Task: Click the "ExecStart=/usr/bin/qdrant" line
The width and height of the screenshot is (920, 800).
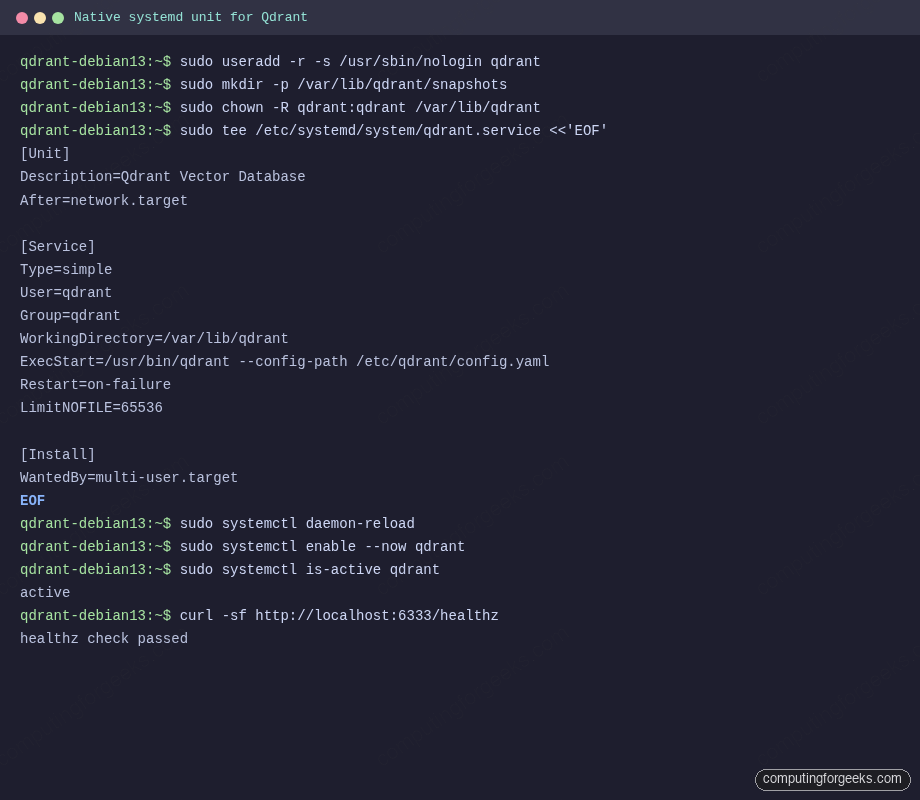Action: click(x=285, y=362)
